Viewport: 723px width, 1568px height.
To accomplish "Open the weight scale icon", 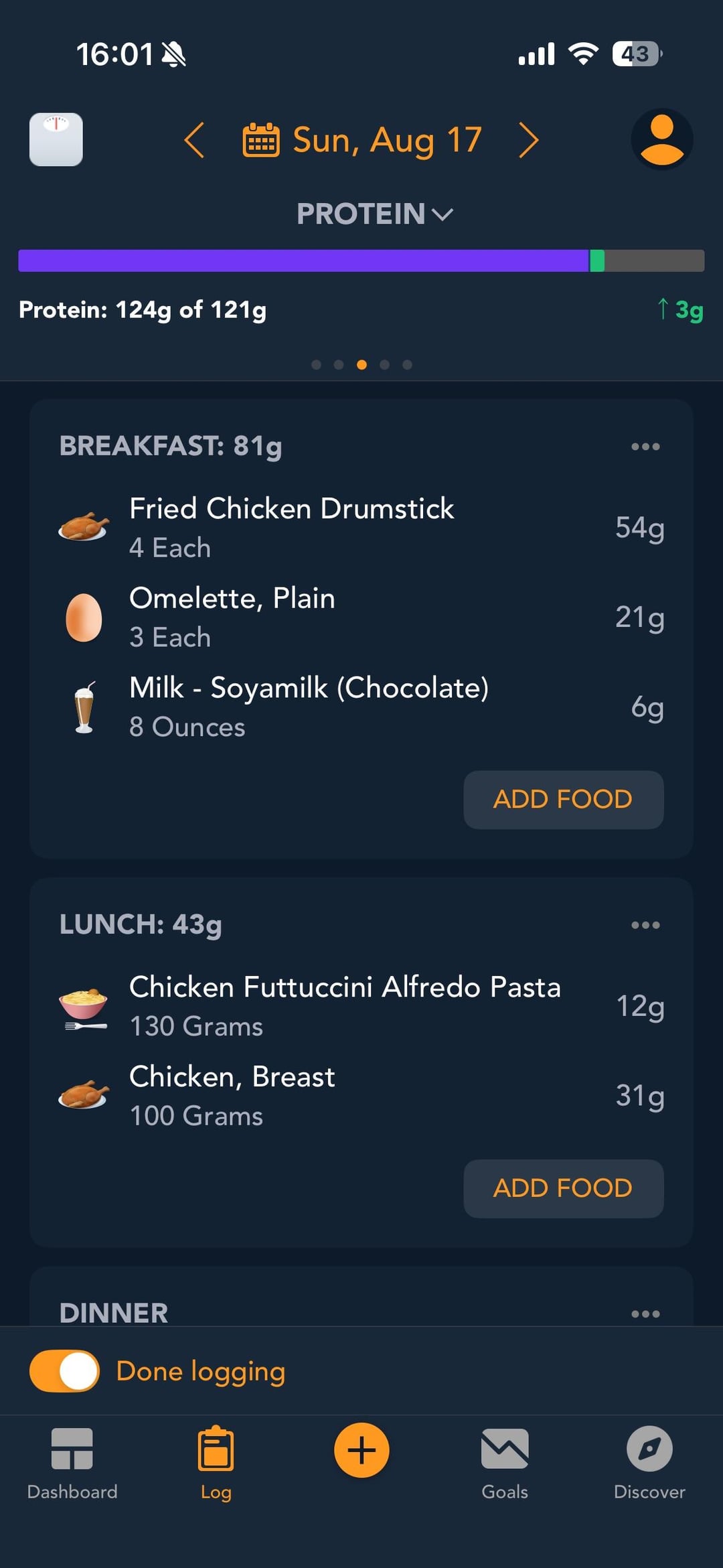I will 56,139.
